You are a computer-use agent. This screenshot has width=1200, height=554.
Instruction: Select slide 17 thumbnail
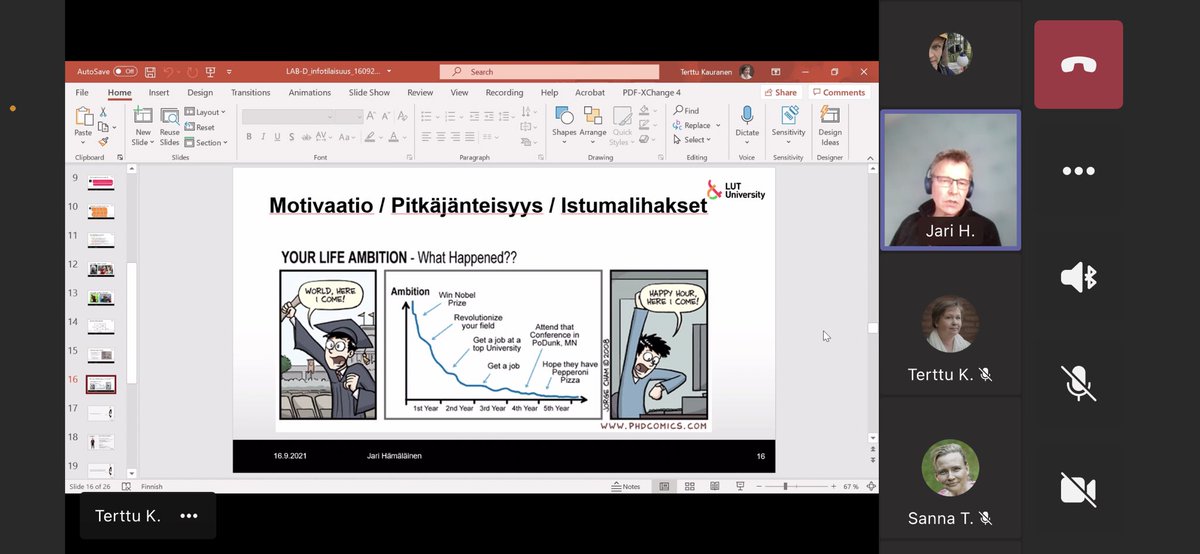coord(101,412)
